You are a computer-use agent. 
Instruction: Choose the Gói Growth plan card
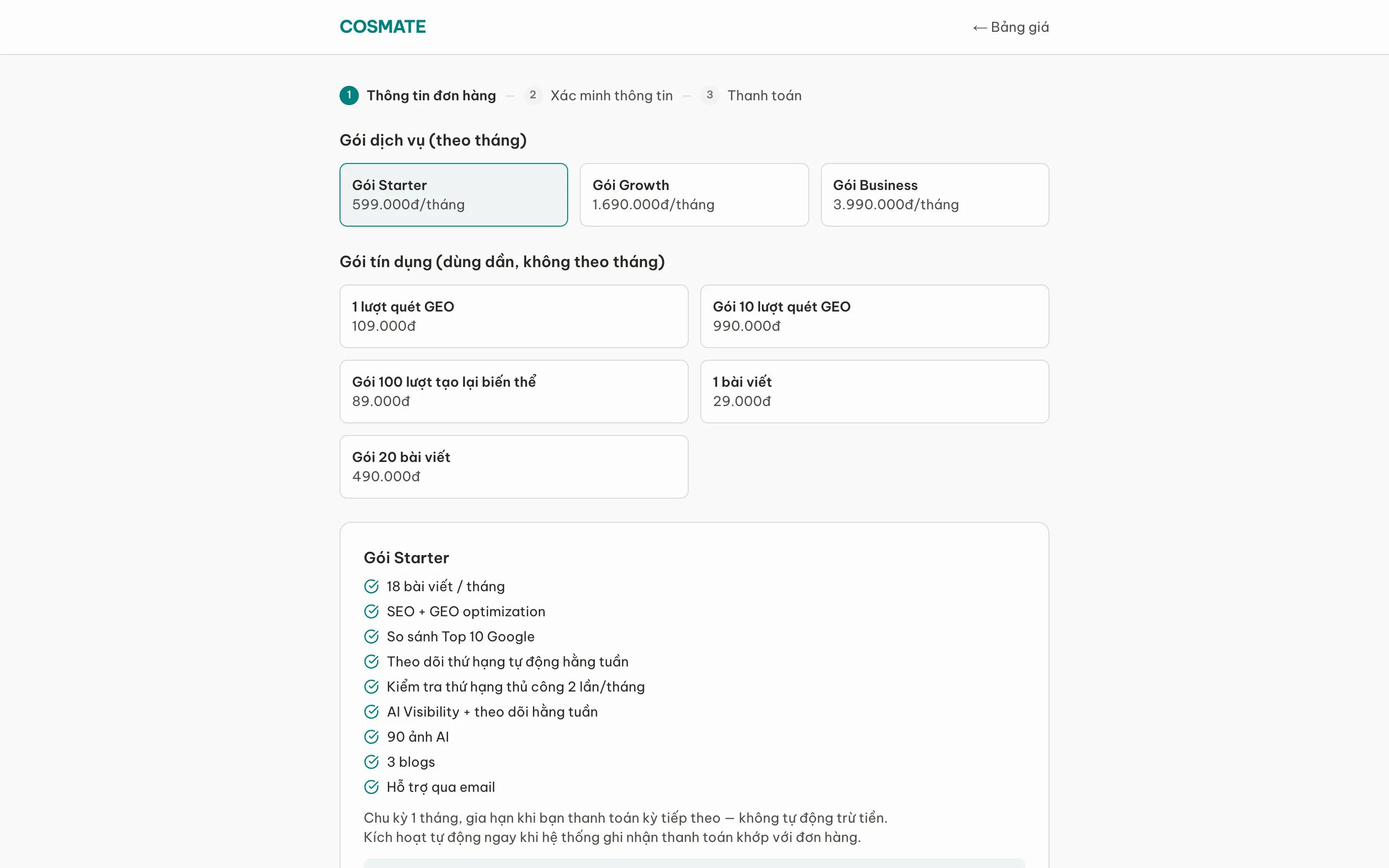coord(694,195)
